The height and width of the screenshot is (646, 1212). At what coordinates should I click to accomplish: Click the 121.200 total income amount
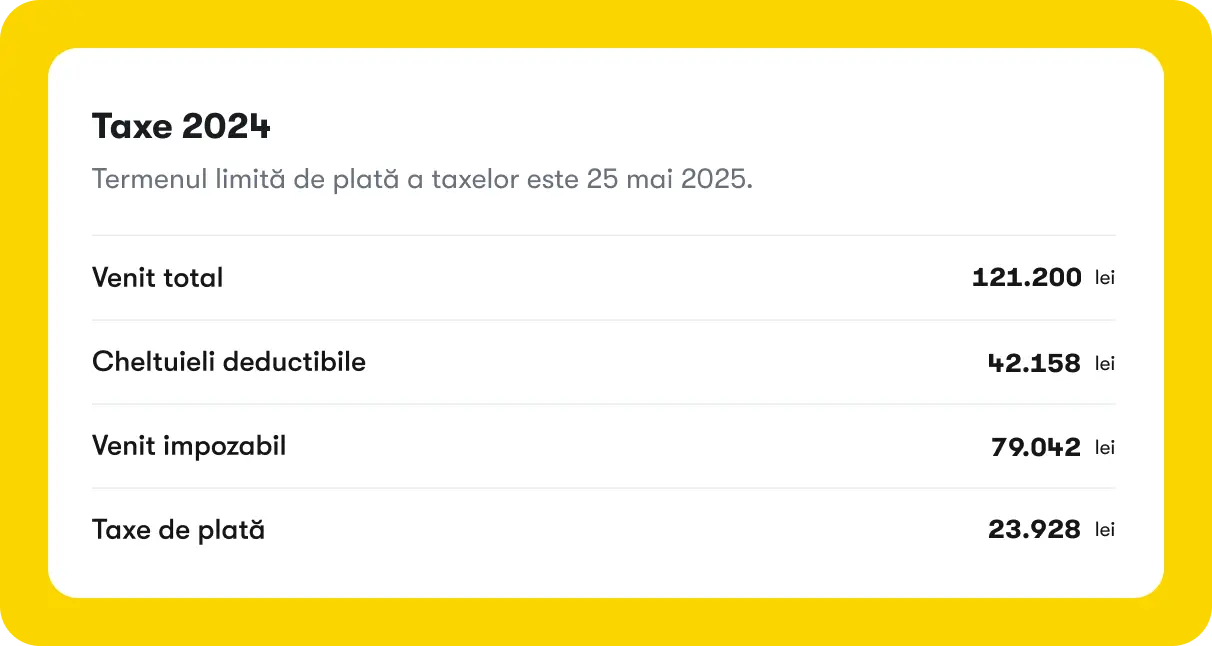[1027, 277]
